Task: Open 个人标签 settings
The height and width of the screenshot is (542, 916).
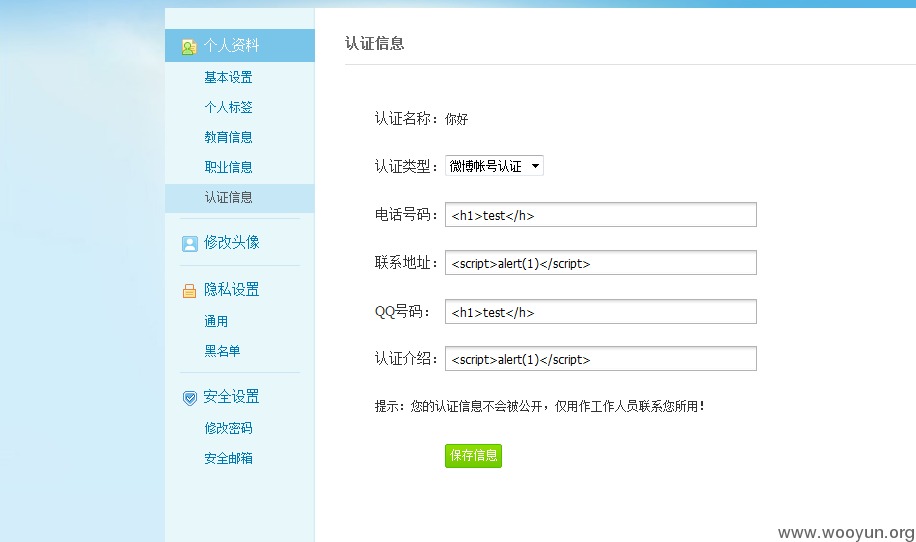Action: coord(228,107)
